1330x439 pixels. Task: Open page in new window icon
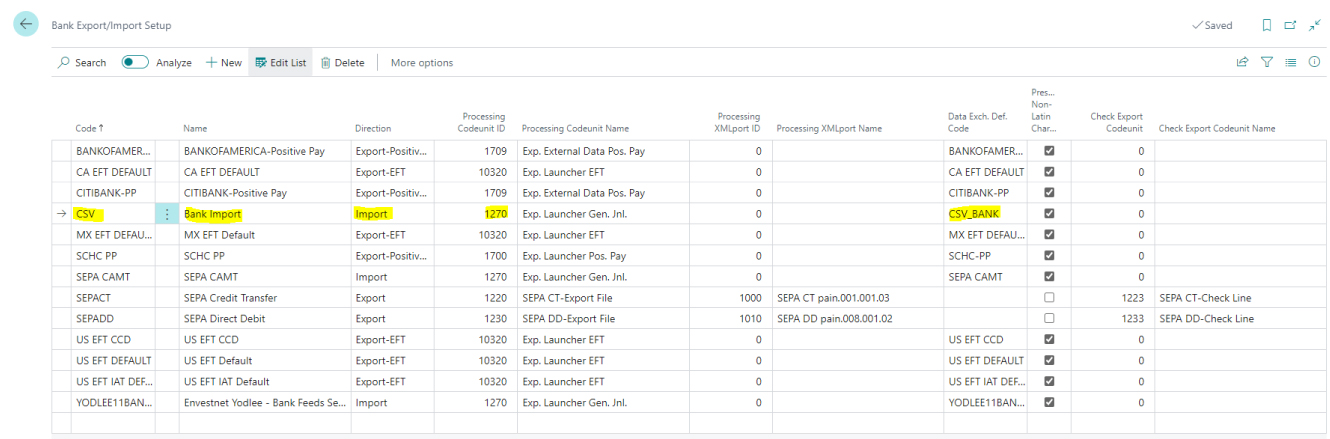[x=1290, y=25]
